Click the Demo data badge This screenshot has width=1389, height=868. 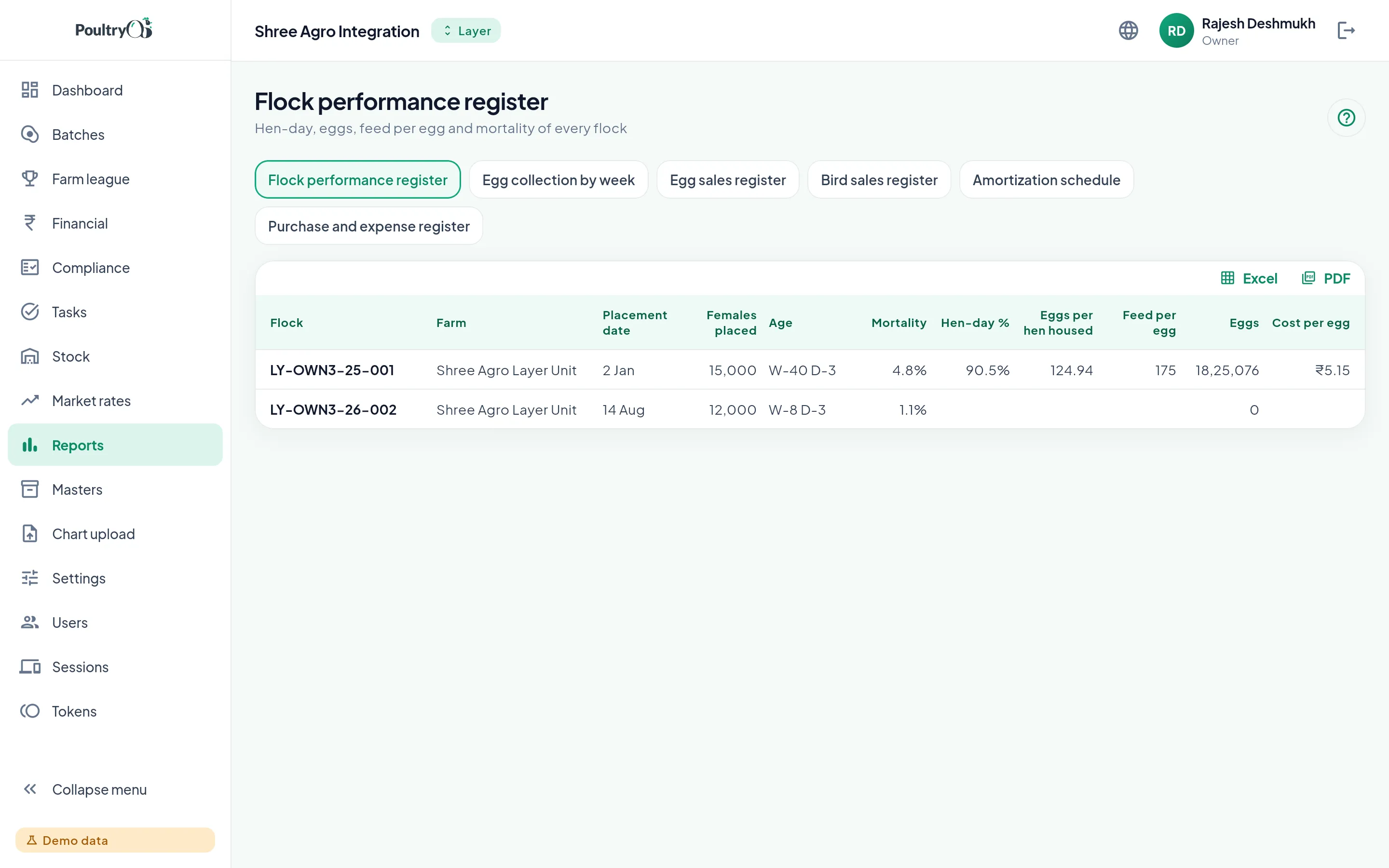pos(115,840)
